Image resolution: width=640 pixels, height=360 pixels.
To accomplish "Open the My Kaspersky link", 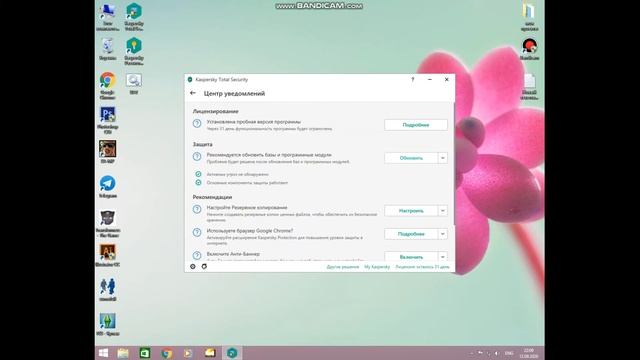I will tap(377, 267).
